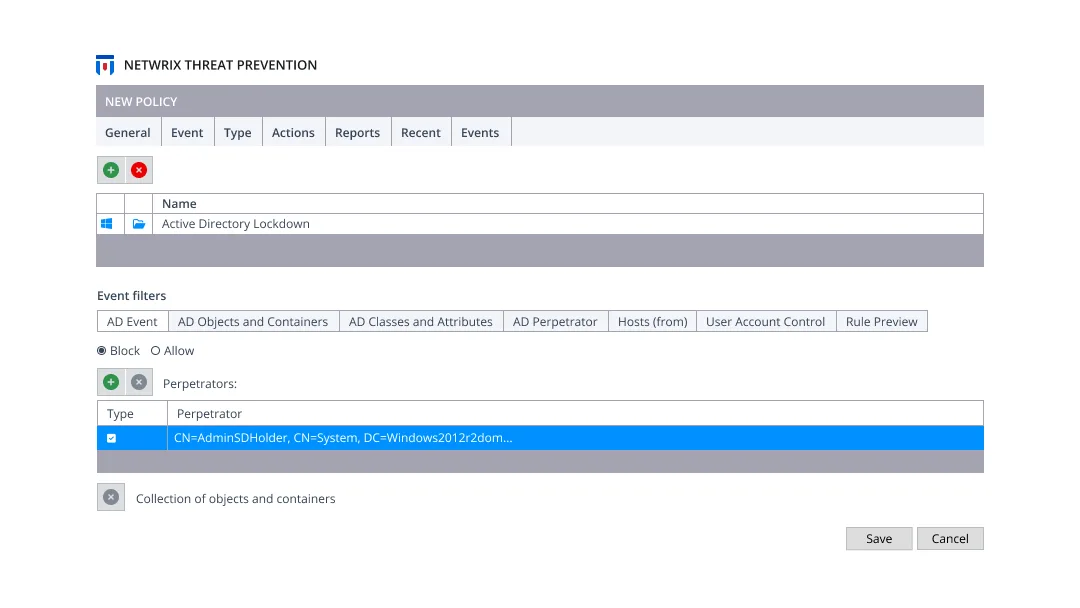Select the Active Directory Lockdown row name

(236, 224)
